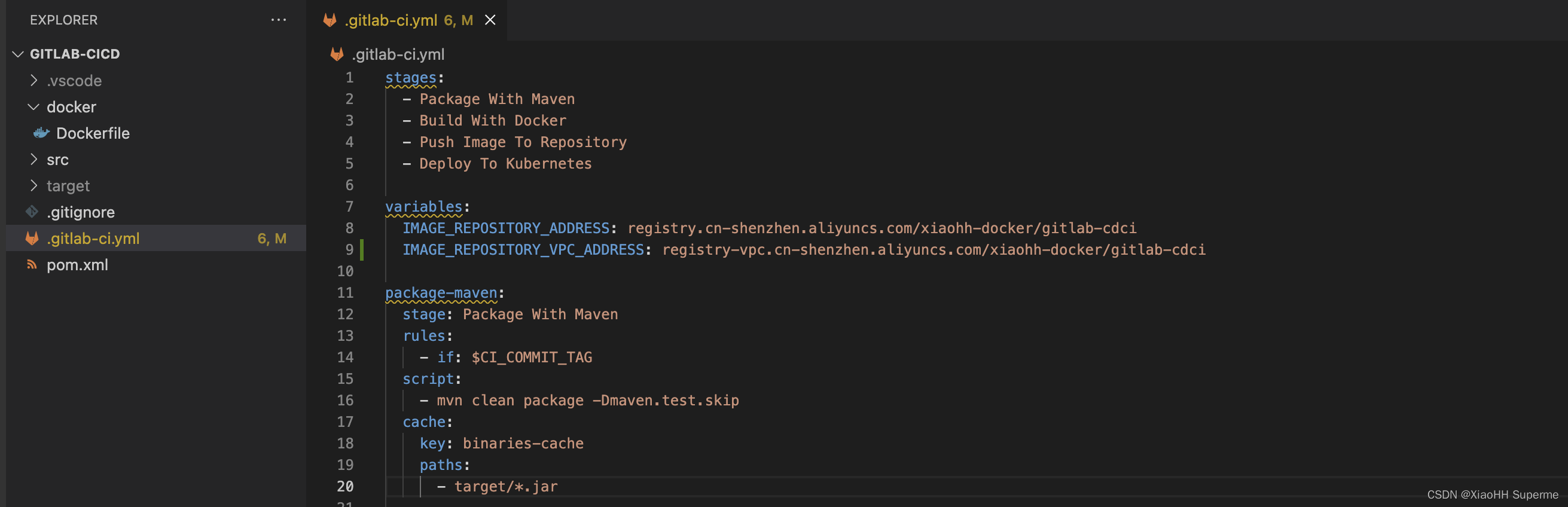
Task: Close the .gitlab-ci.yml editor tab
Action: [490, 20]
